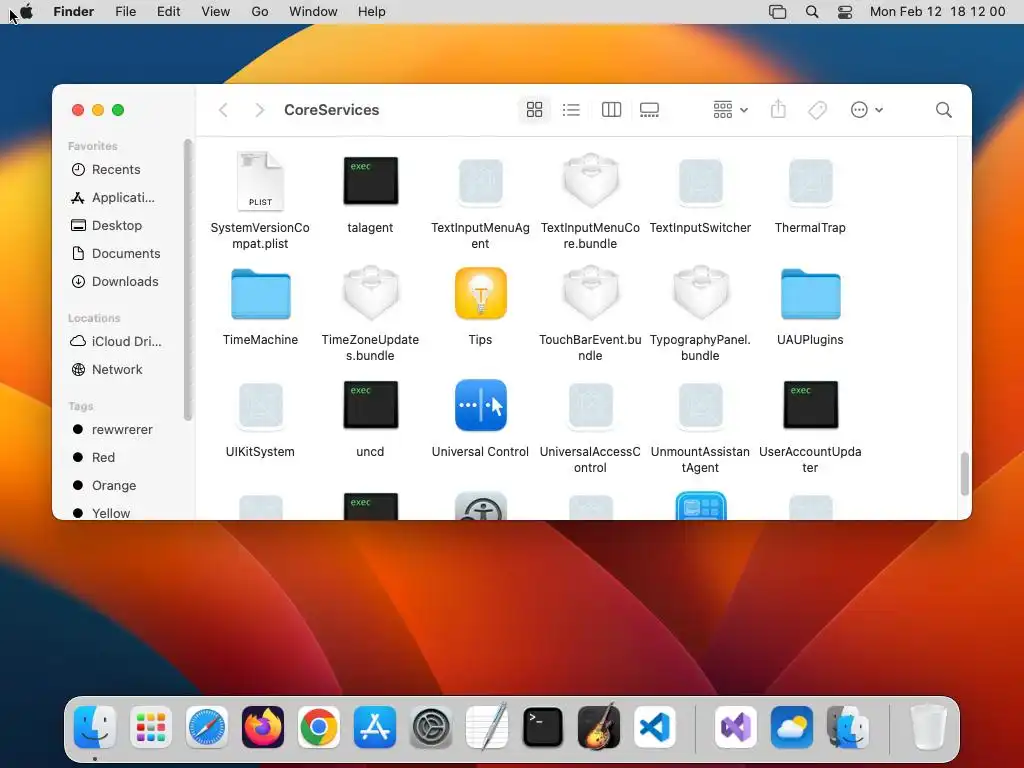Screen dimensions: 1024x768
Task: Select the UnmountAssistantAgent app icon
Action: point(700,406)
